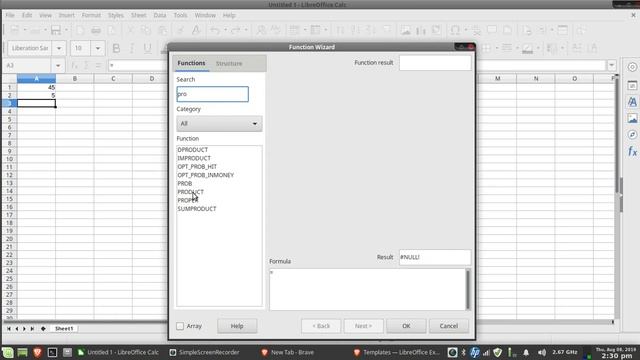Toggle Bold formatting button
This screenshot has height=360, width=640.
(x=116, y=49)
